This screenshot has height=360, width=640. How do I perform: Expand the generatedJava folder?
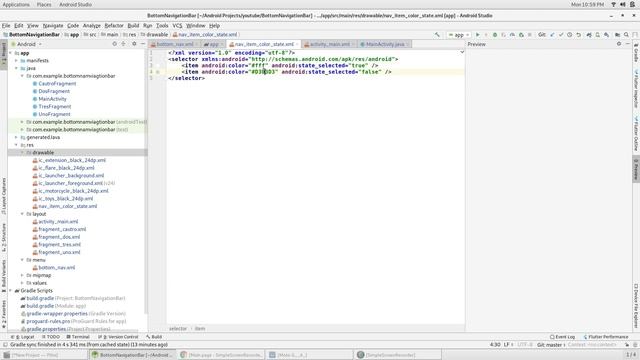pos(16,138)
